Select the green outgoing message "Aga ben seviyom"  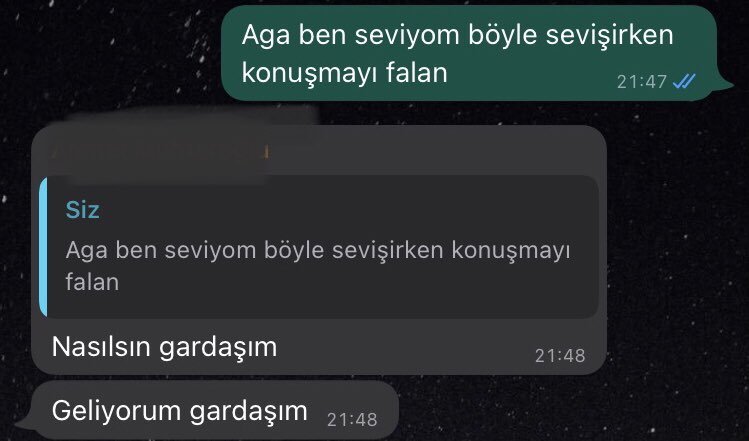pyautogui.click(x=470, y=53)
